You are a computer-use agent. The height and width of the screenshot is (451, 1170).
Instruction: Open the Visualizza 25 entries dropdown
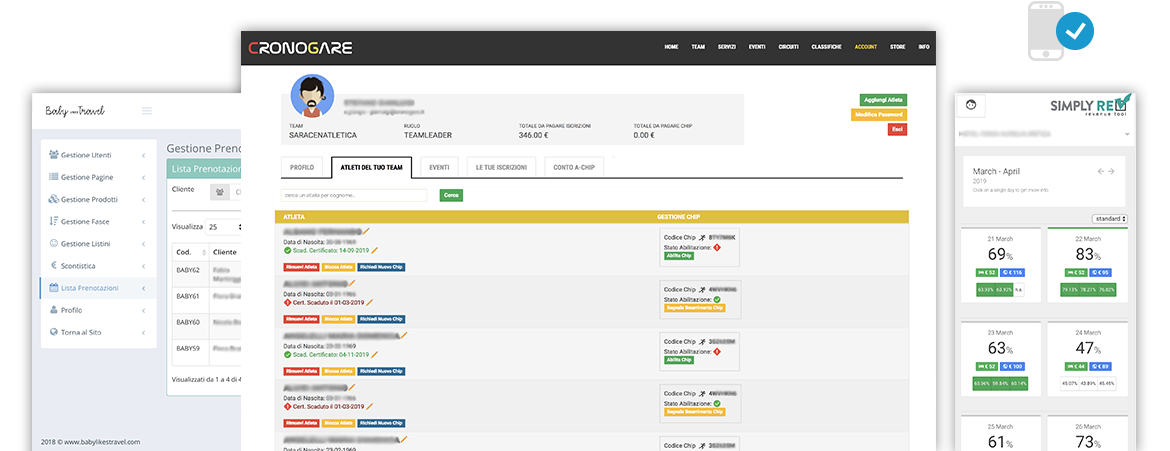point(225,226)
